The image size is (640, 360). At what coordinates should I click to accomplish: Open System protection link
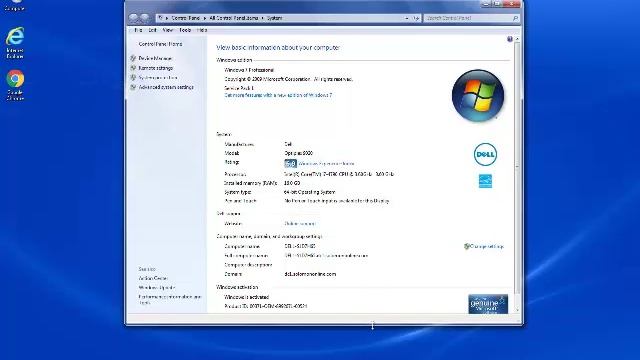coord(158,78)
